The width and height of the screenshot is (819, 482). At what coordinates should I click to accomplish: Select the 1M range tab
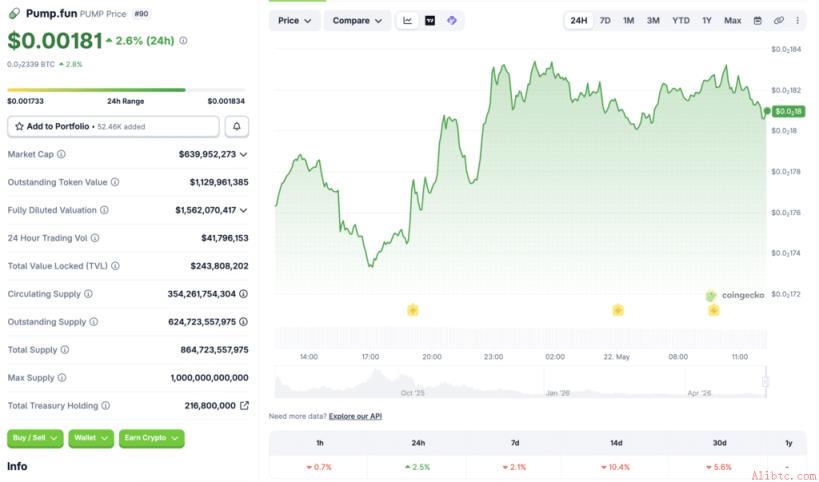[628, 21]
